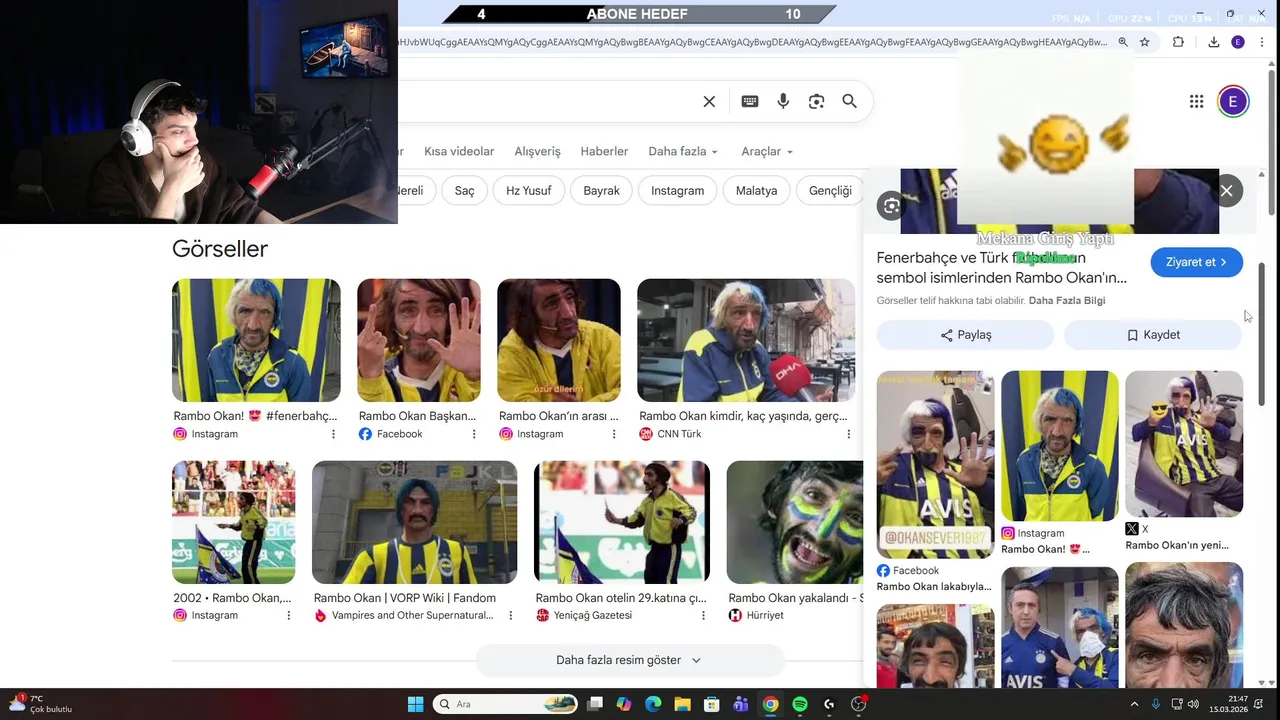Open Microsoft Store from taskbar

coord(711,704)
